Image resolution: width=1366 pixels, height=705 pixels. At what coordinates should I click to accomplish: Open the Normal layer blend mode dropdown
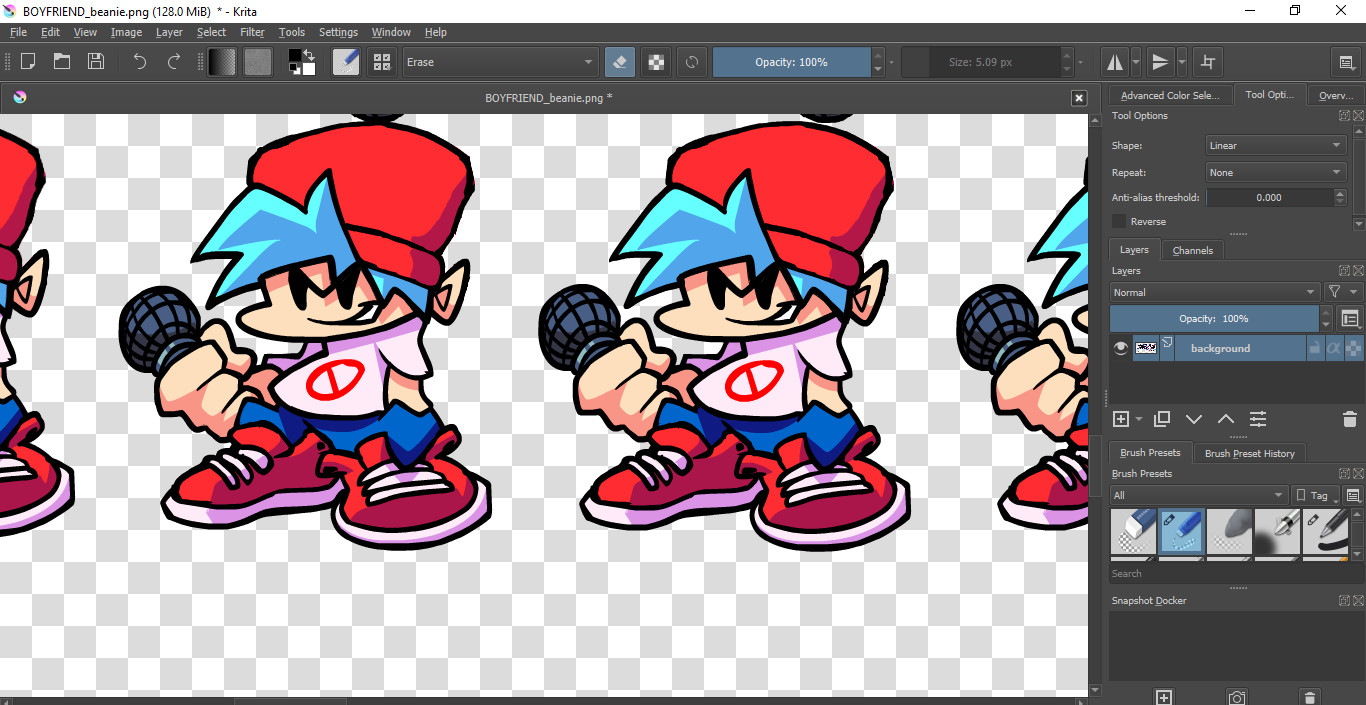point(1214,292)
